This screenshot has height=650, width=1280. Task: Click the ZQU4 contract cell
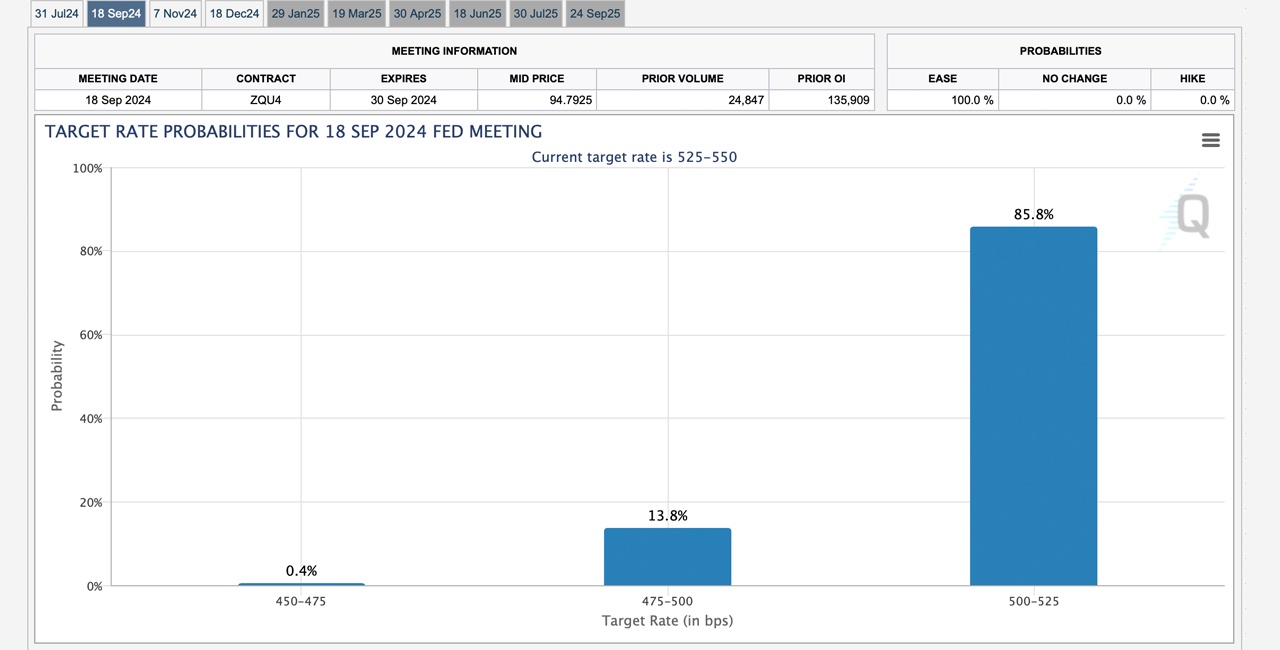[265, 100]
